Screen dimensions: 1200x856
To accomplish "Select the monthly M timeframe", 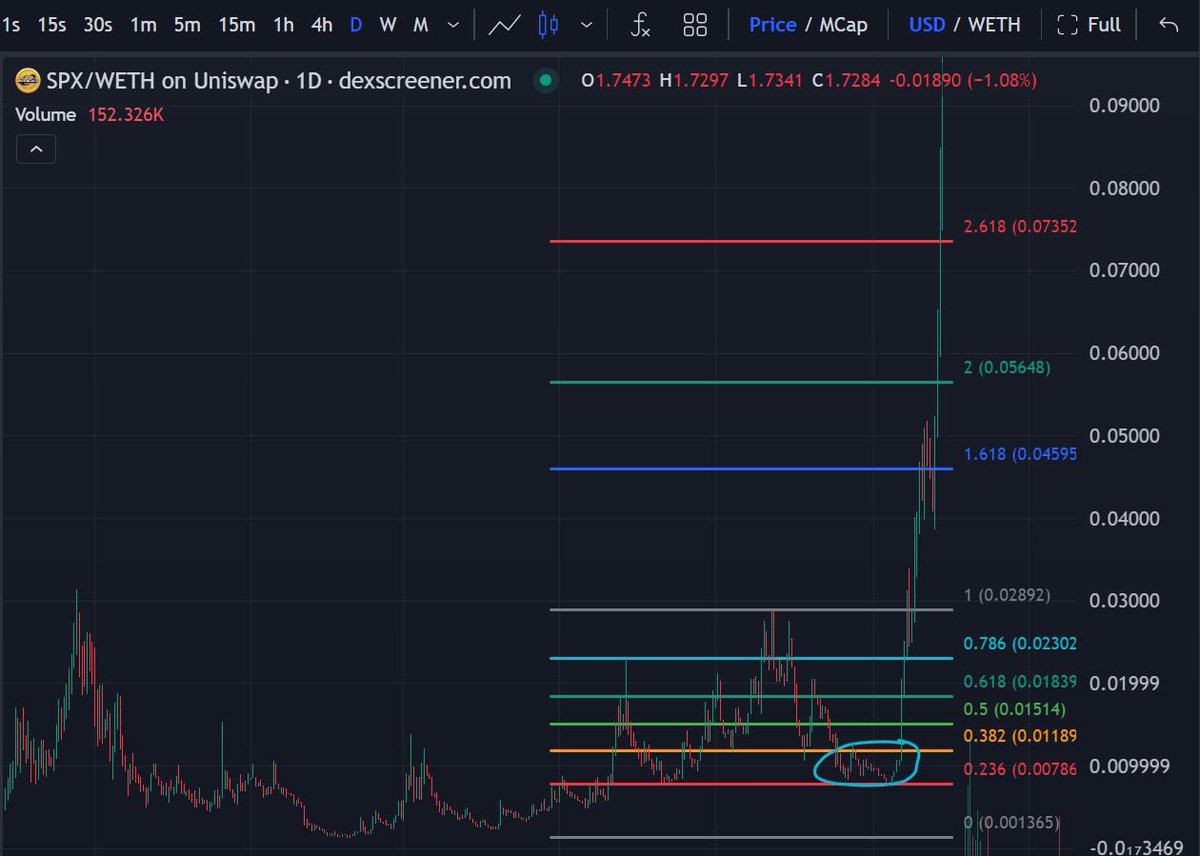I will click(x=421, y=24).
